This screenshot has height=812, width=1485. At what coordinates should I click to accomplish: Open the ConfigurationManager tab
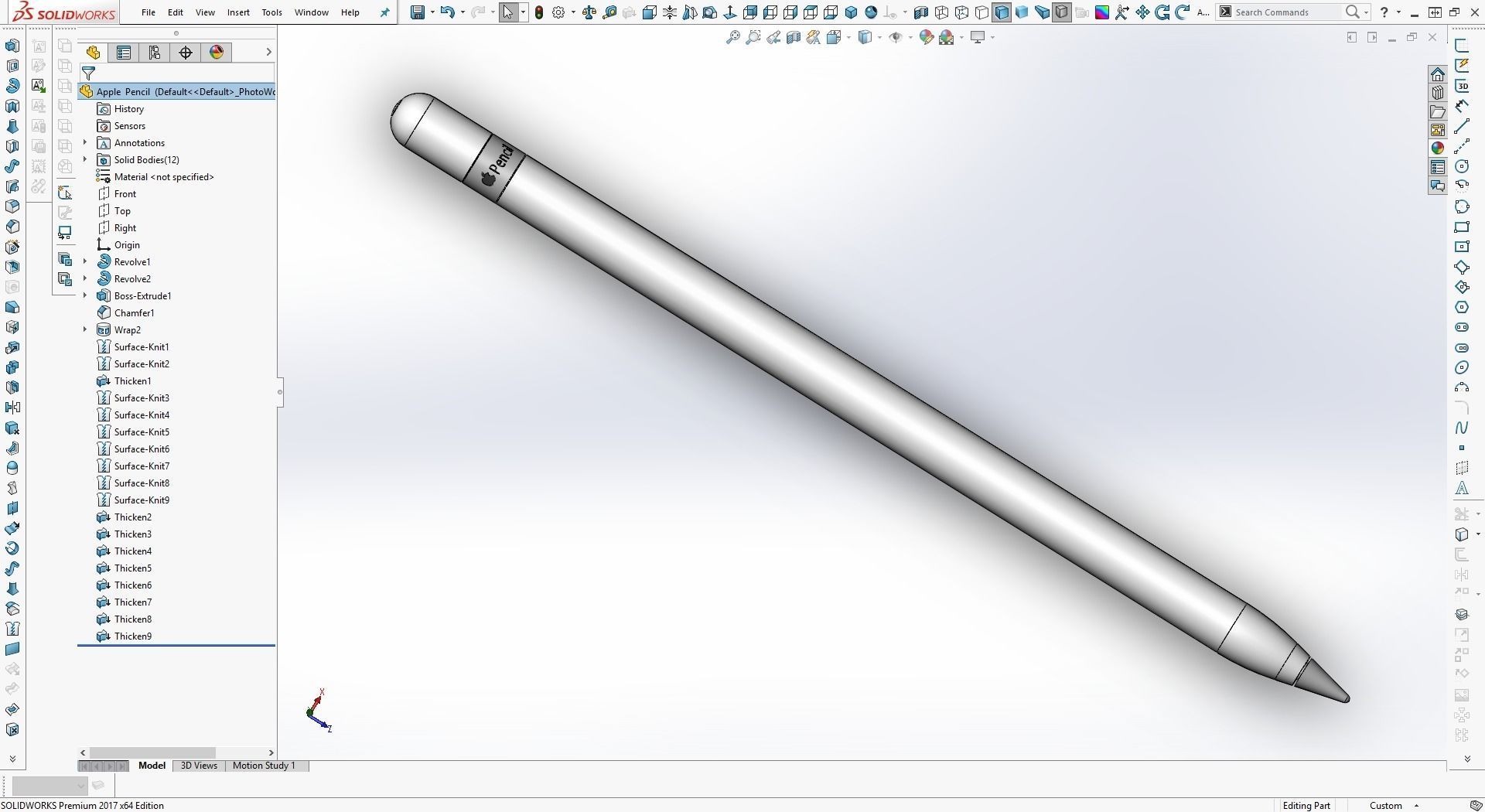pyautogui.click(x=155, y=52)
